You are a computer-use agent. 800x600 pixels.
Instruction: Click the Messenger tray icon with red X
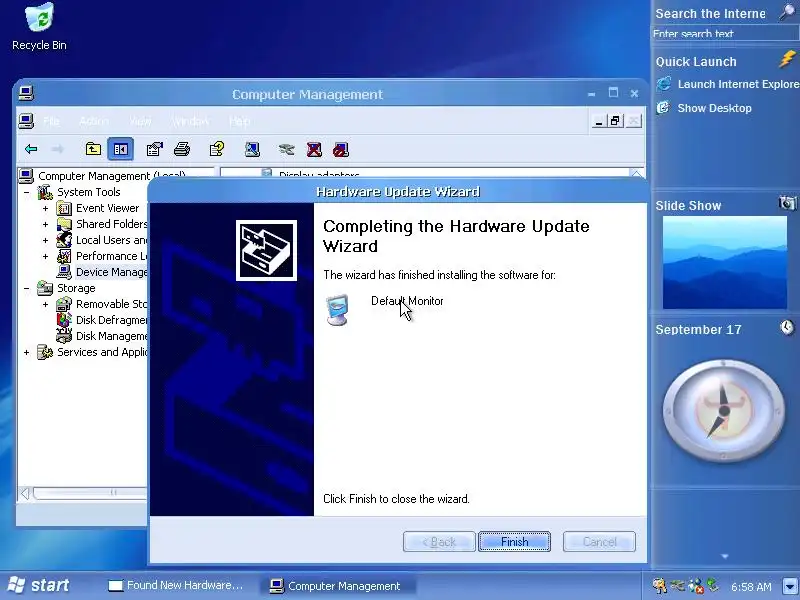(x=695, y=586)
